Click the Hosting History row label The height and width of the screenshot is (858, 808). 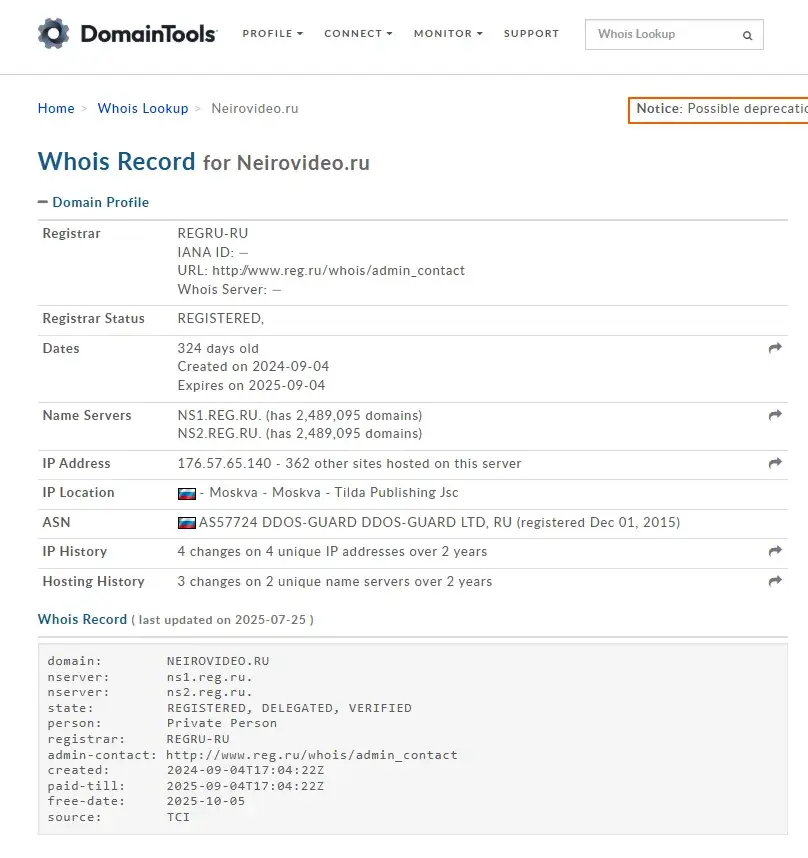tap(94, 582)
